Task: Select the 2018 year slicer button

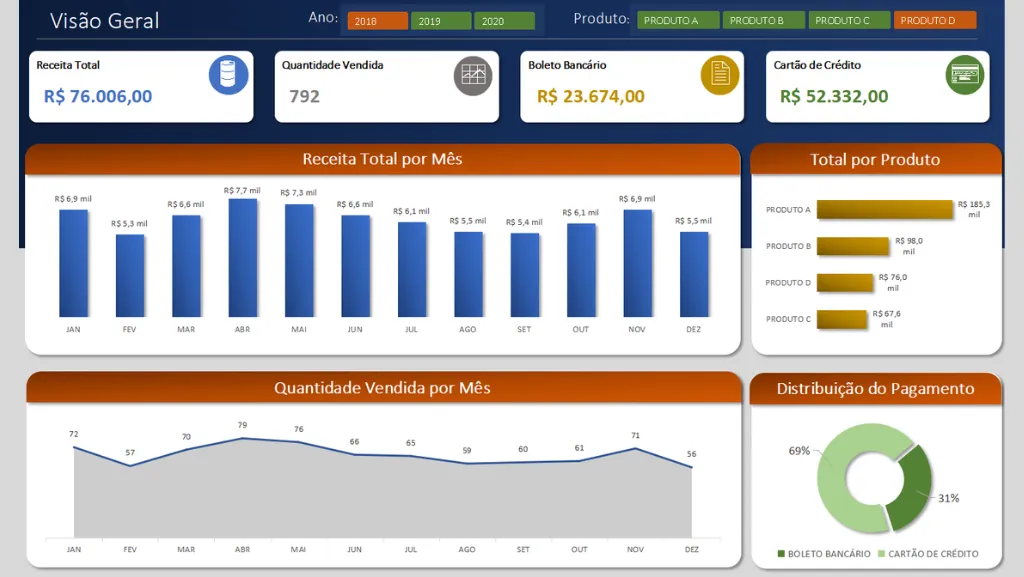Action: tap(377, 21)
